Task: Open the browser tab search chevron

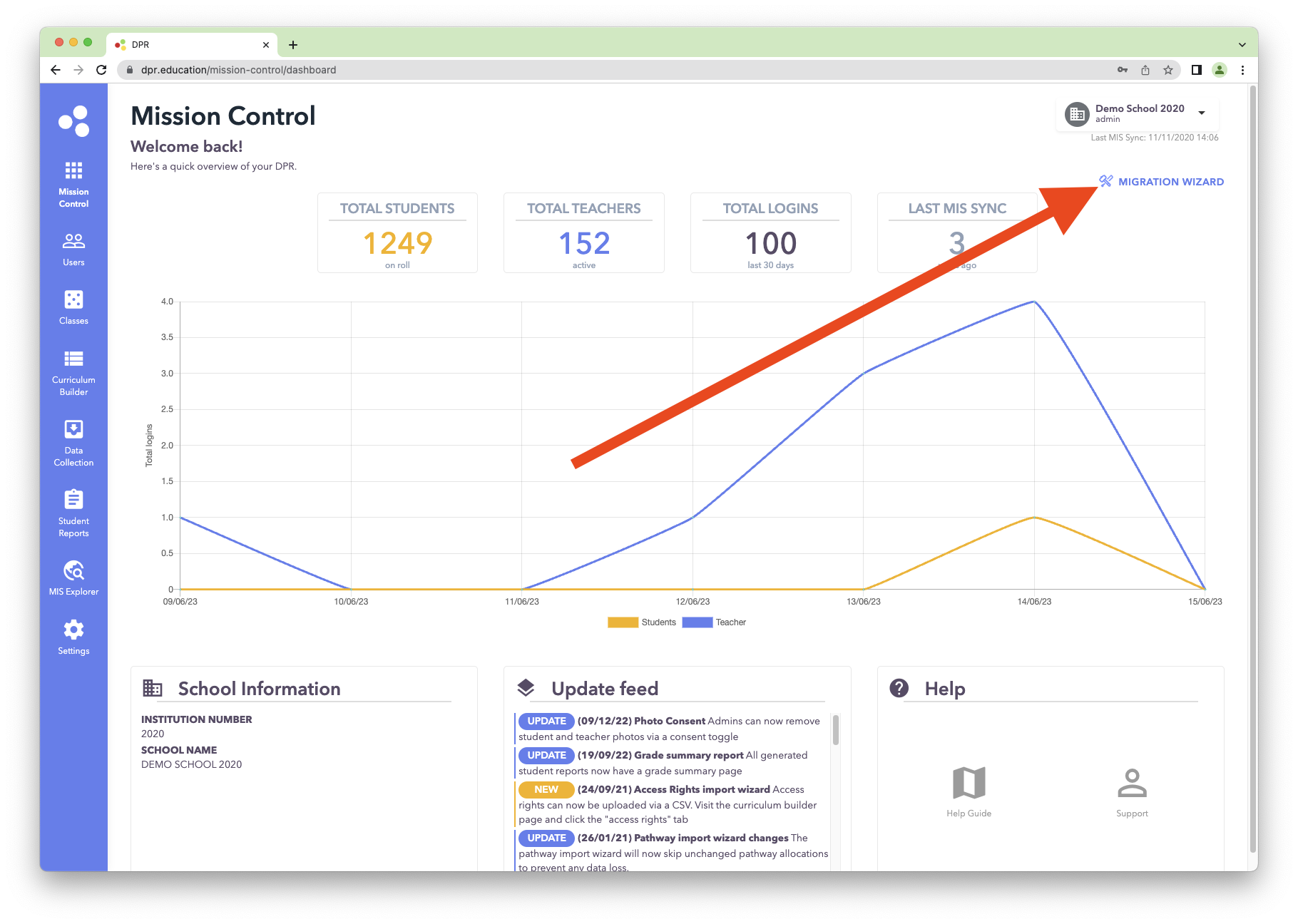Action: 1242,44
